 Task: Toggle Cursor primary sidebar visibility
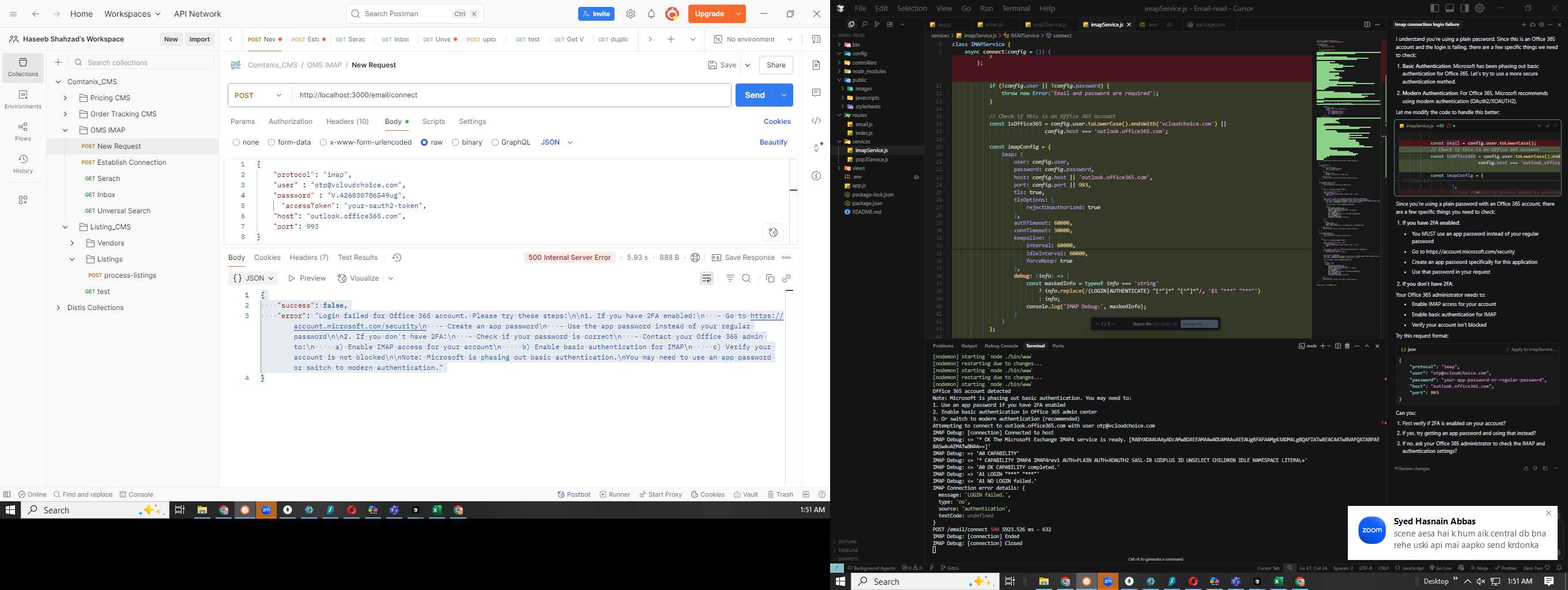(1435, 9)
